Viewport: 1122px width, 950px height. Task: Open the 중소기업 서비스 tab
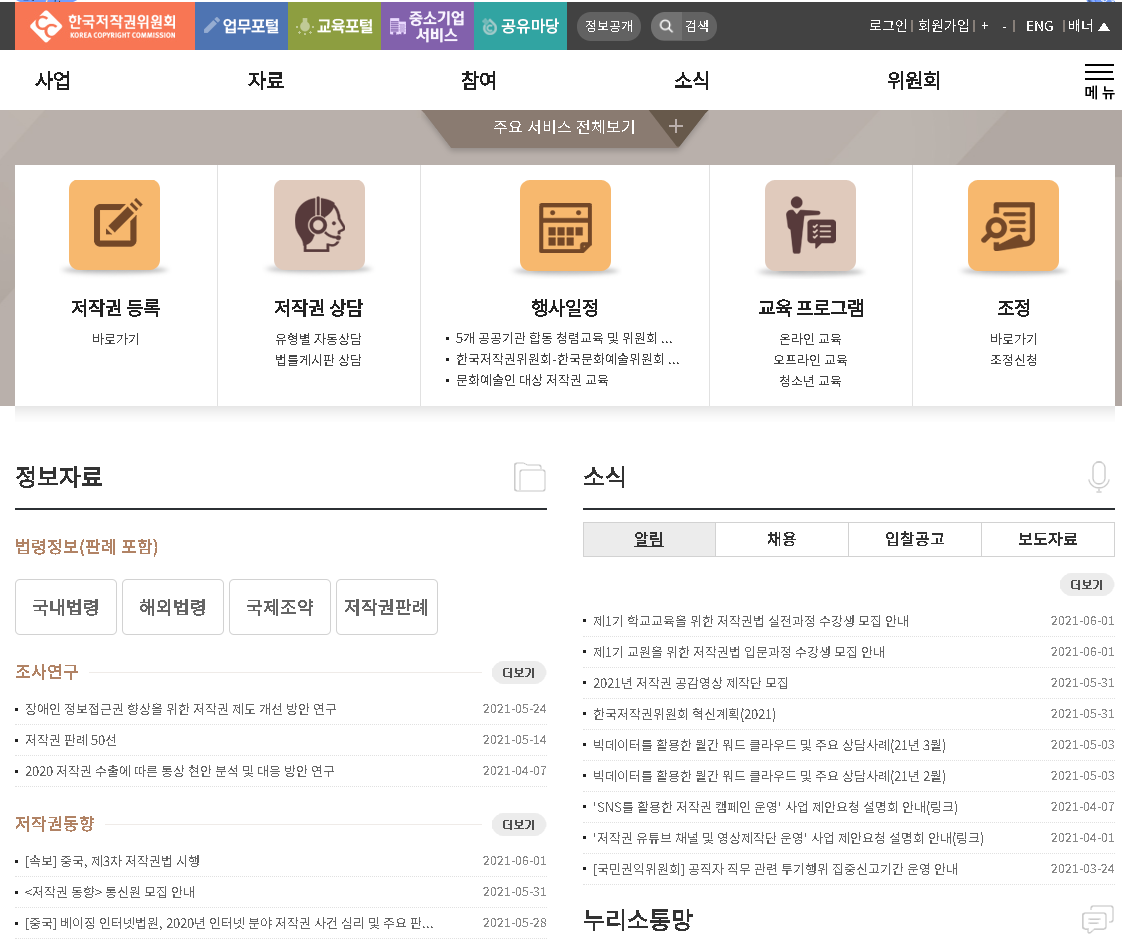coord(427,26)
